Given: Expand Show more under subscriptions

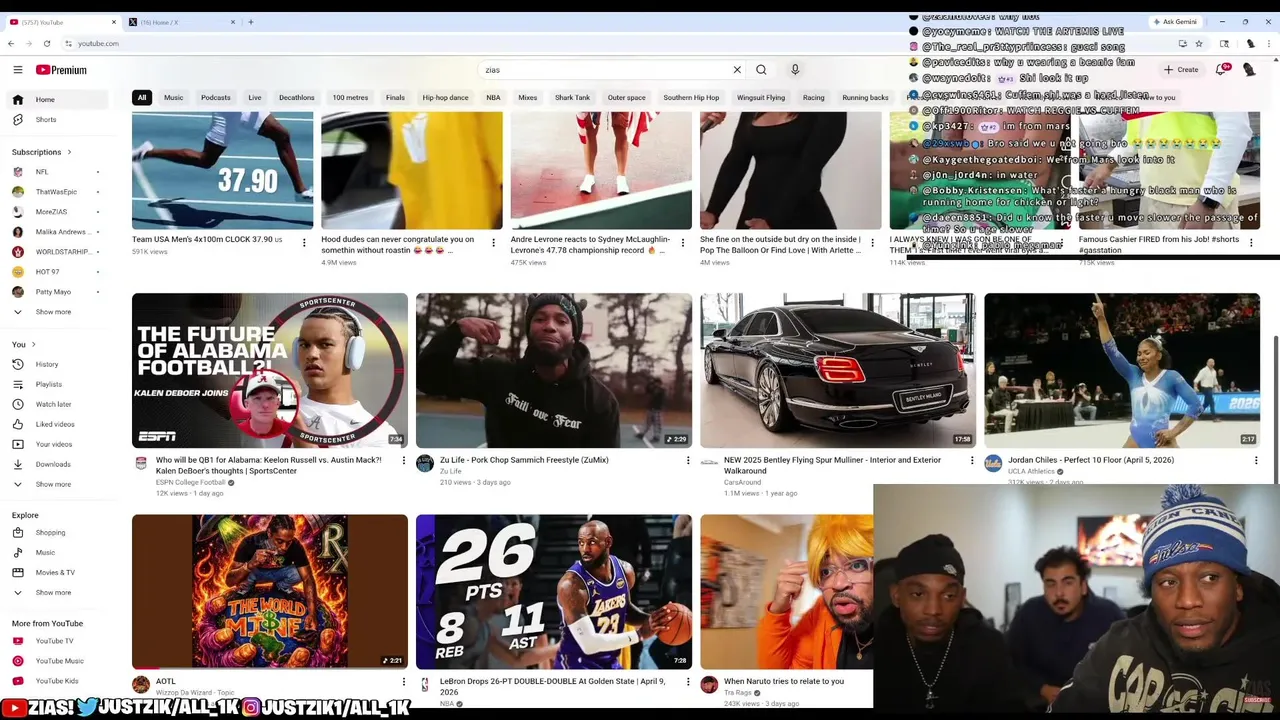Looking at the screenshot, I should (x=53, y=312).
